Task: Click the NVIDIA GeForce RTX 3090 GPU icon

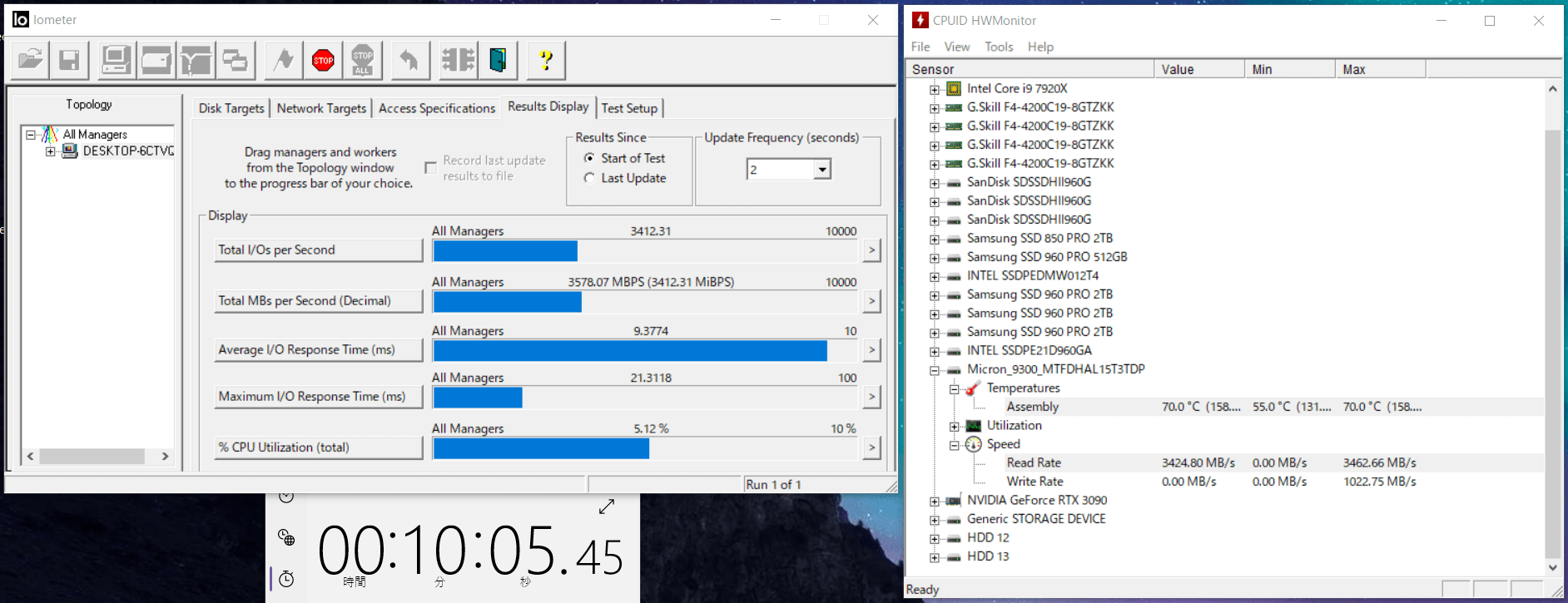Action: [954, 501]
